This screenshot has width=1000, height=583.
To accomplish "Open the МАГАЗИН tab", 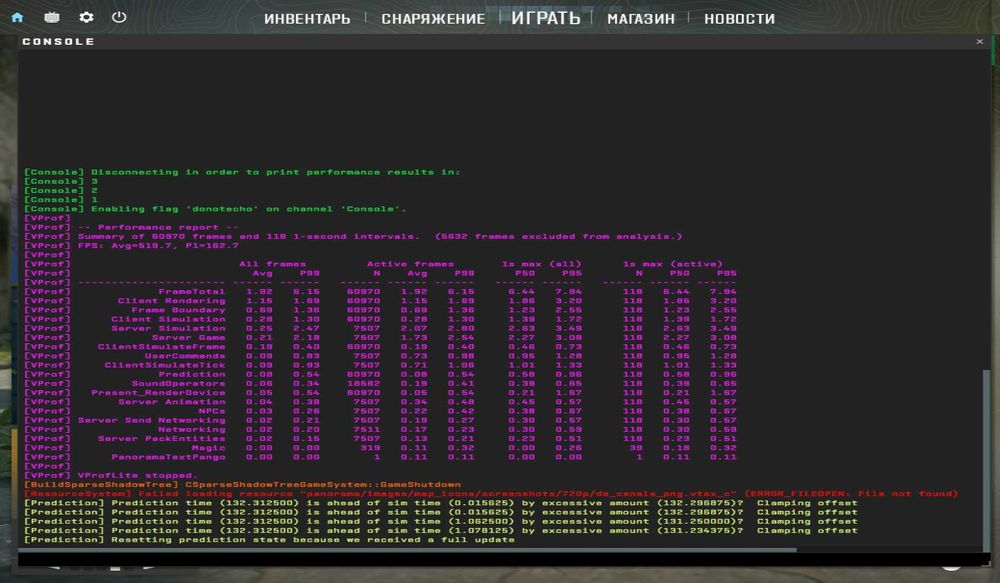I will (x=641, y=19).
